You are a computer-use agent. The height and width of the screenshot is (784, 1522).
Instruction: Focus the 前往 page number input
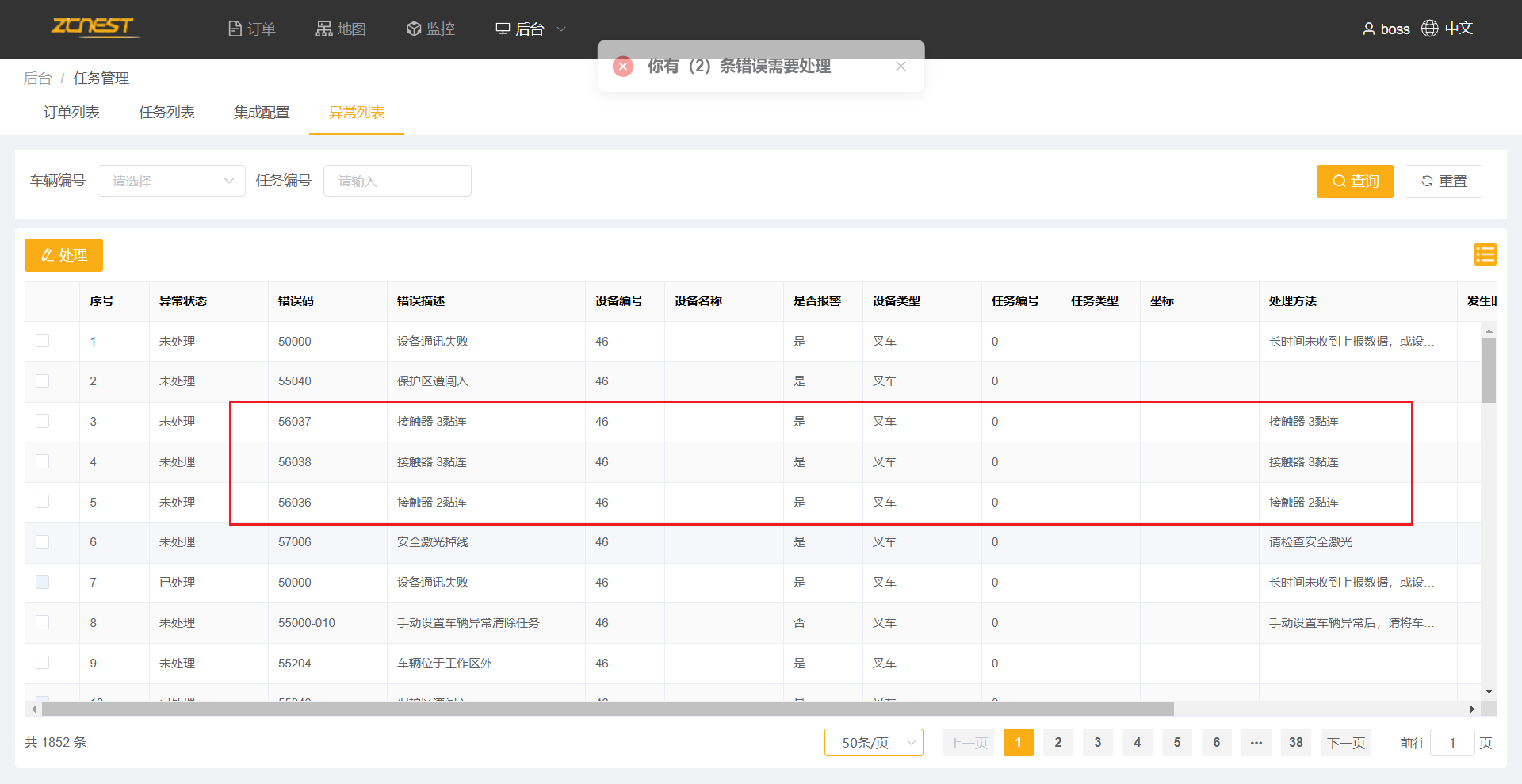[1452, 743]
